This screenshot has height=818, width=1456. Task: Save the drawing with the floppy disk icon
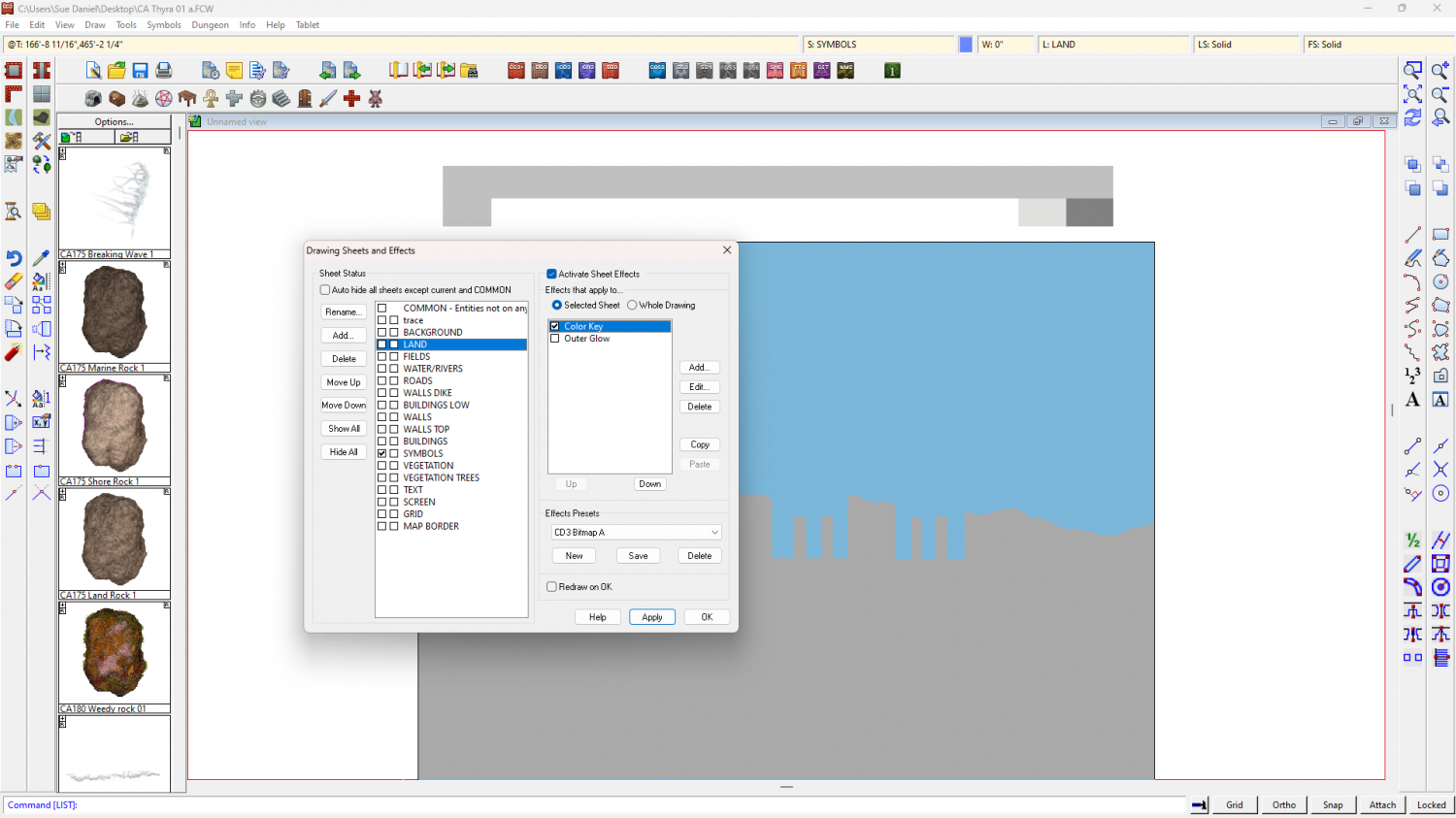[140, 70]
